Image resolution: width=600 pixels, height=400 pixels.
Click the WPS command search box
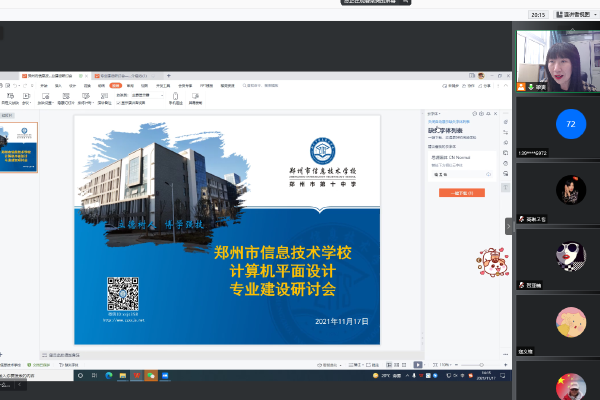click(260, 86)
